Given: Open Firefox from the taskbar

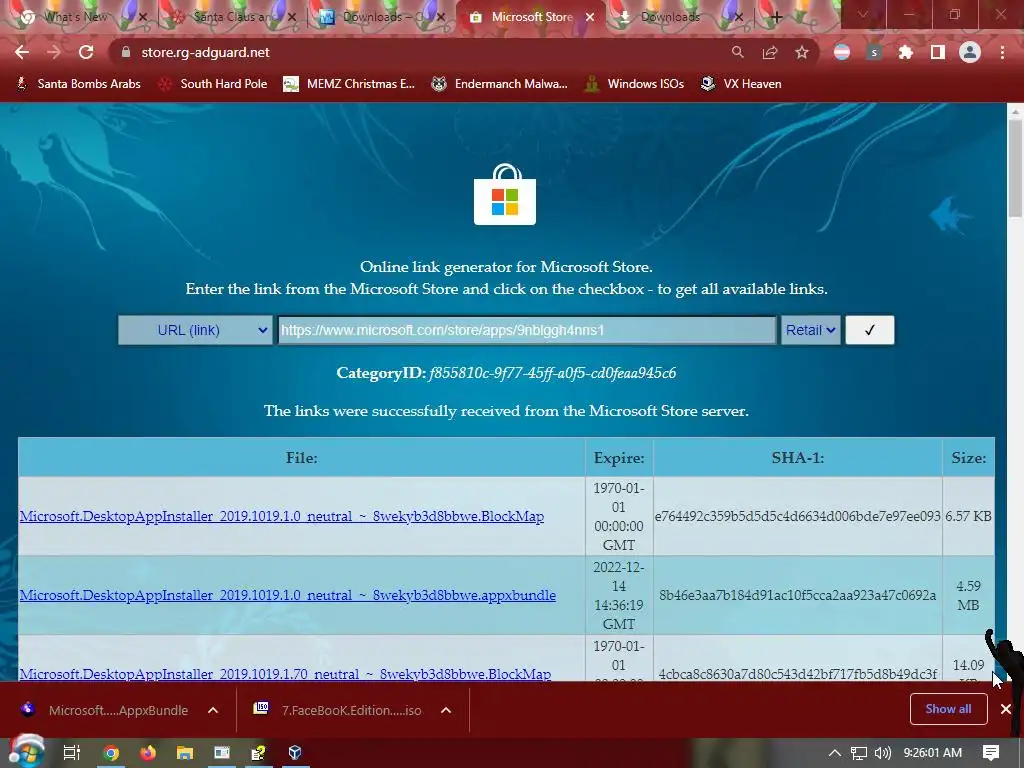Looking at the screenshot, I should [148, 753].
